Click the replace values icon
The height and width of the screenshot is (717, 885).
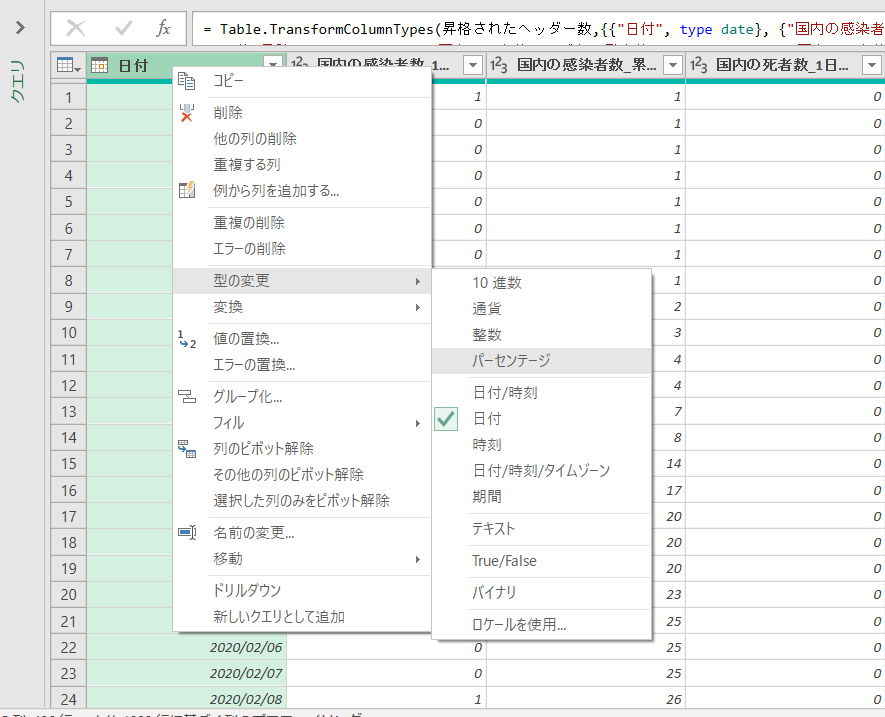(187, 339)
